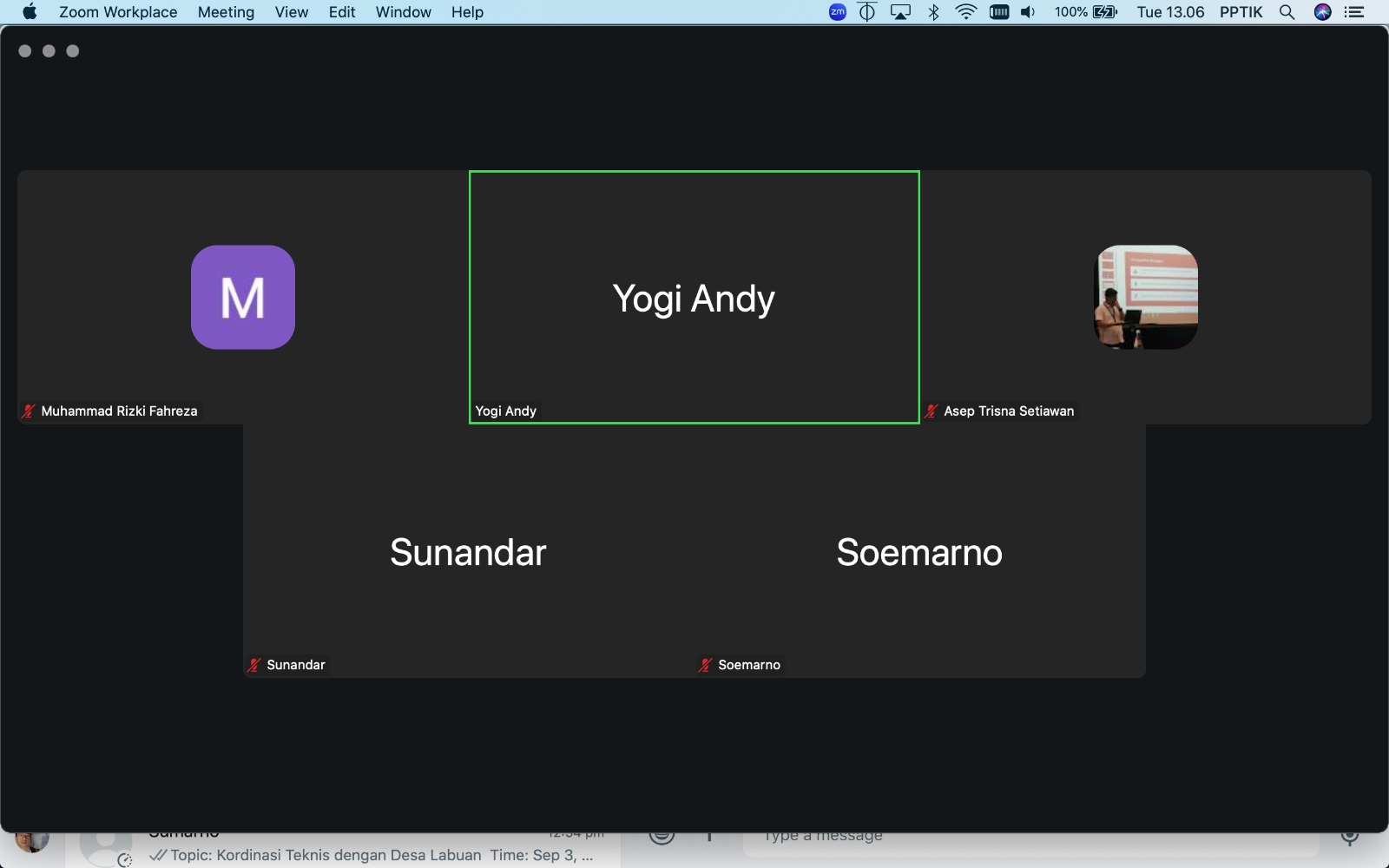
Task: Open the Notification Center list icon
Action: [1354, 12]
